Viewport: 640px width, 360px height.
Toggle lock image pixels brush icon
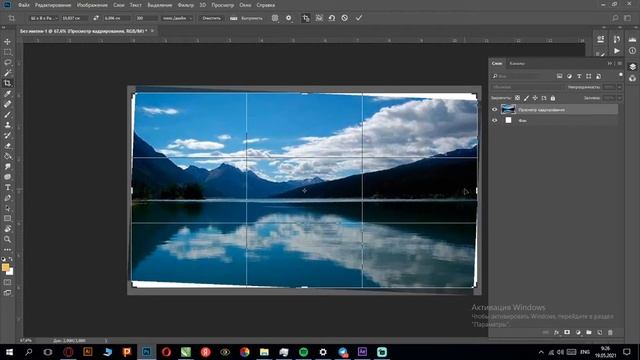526,98
